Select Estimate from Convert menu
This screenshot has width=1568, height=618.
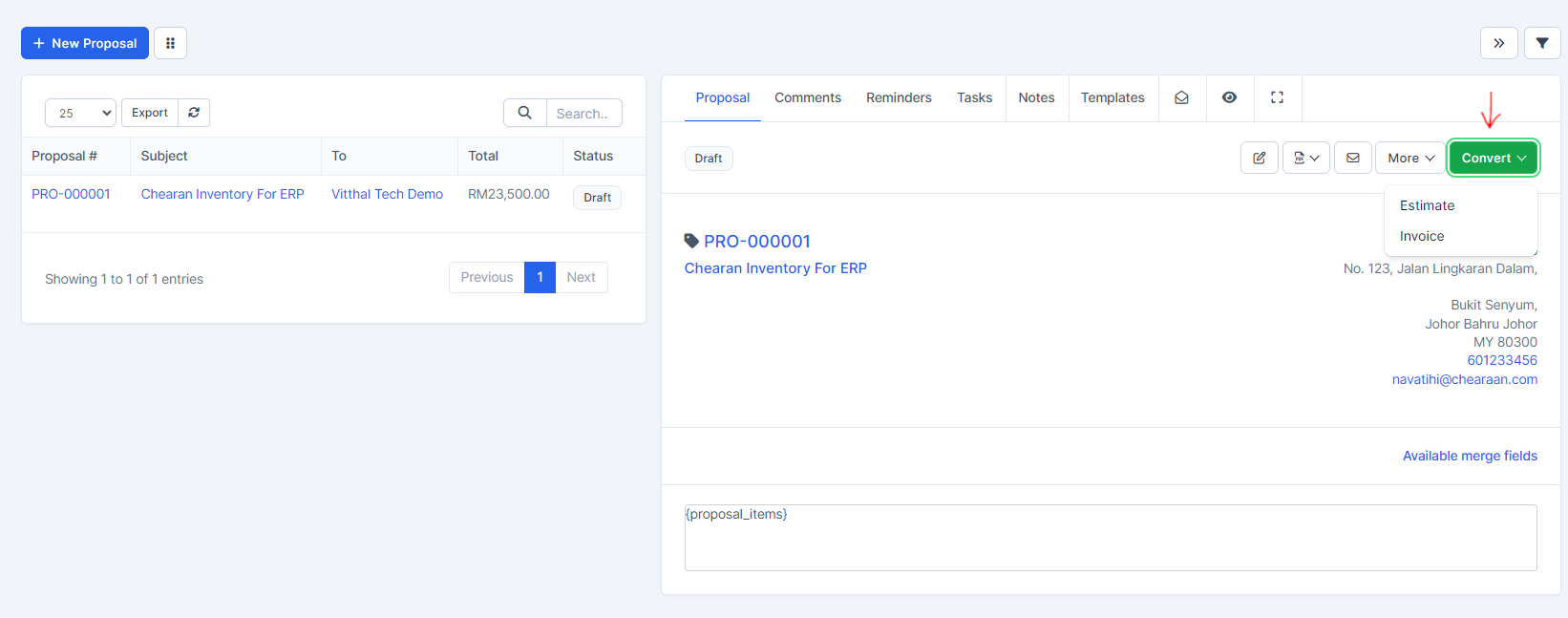pyautogui.click(x=1427, y=205)
